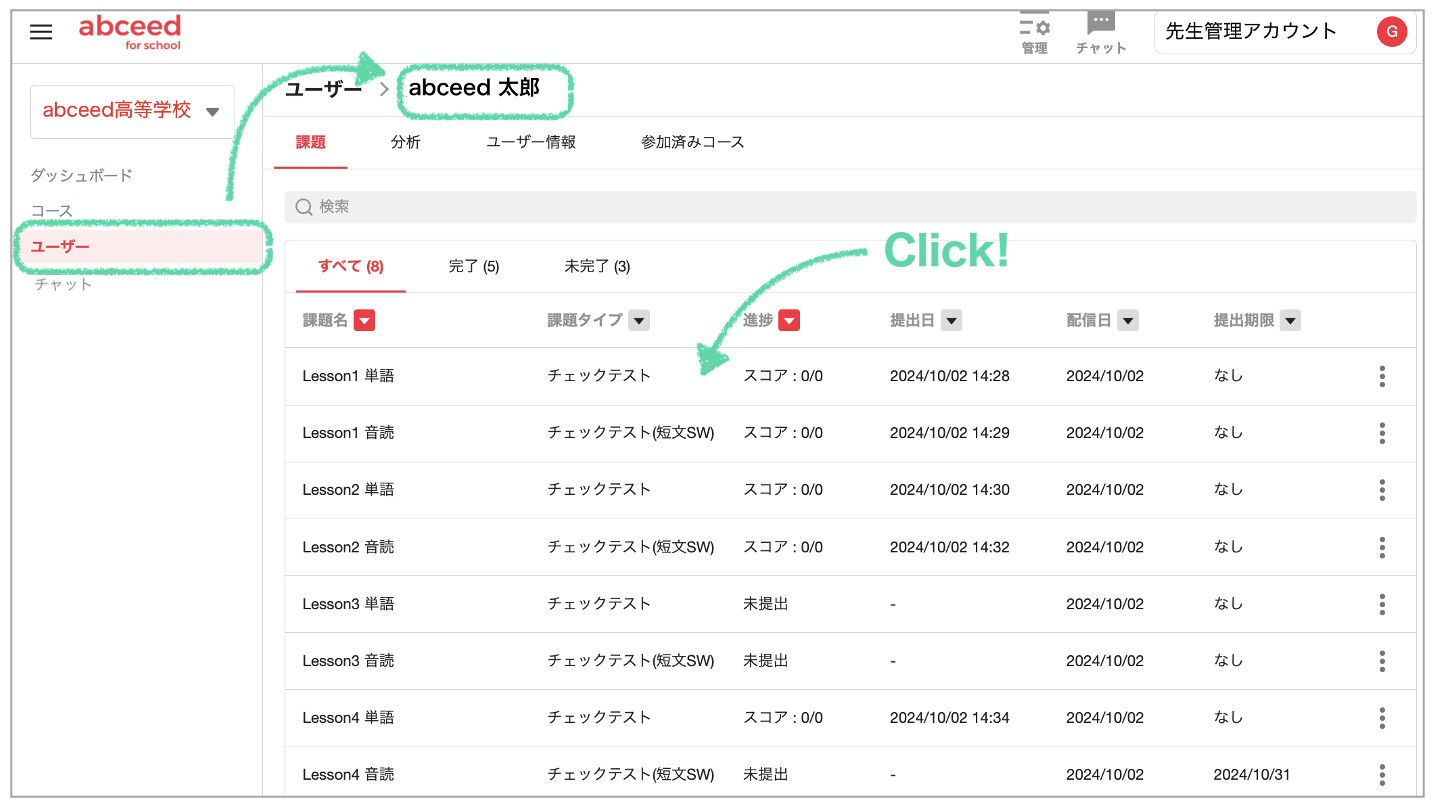Open the Lesson1 単語 assignment row
This screenshot has width=1443, height=806.
click(850, 376)
